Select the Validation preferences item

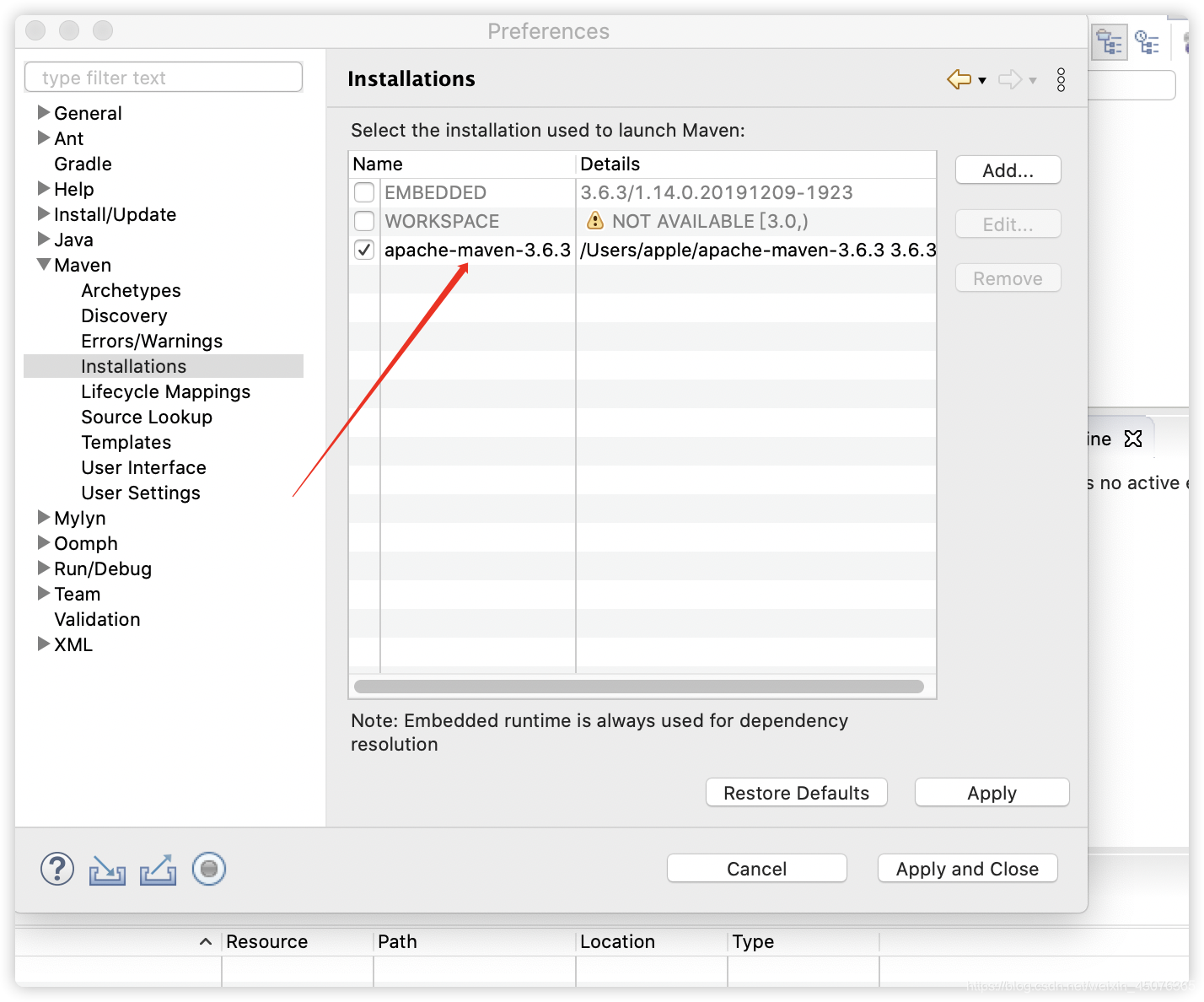(x=97, y=619)
